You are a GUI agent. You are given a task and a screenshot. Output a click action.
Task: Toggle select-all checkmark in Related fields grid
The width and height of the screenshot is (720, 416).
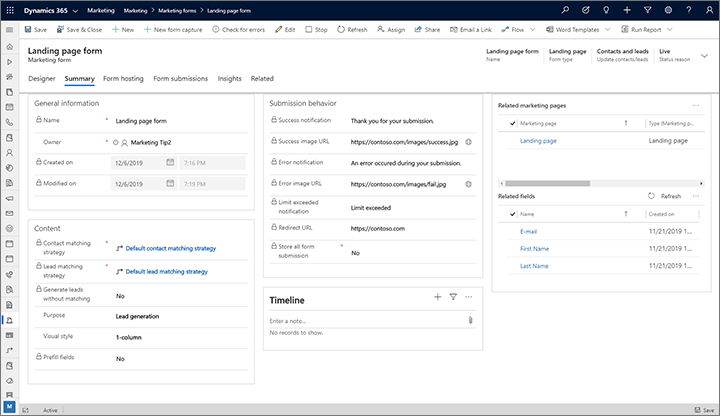pos(513,214)
